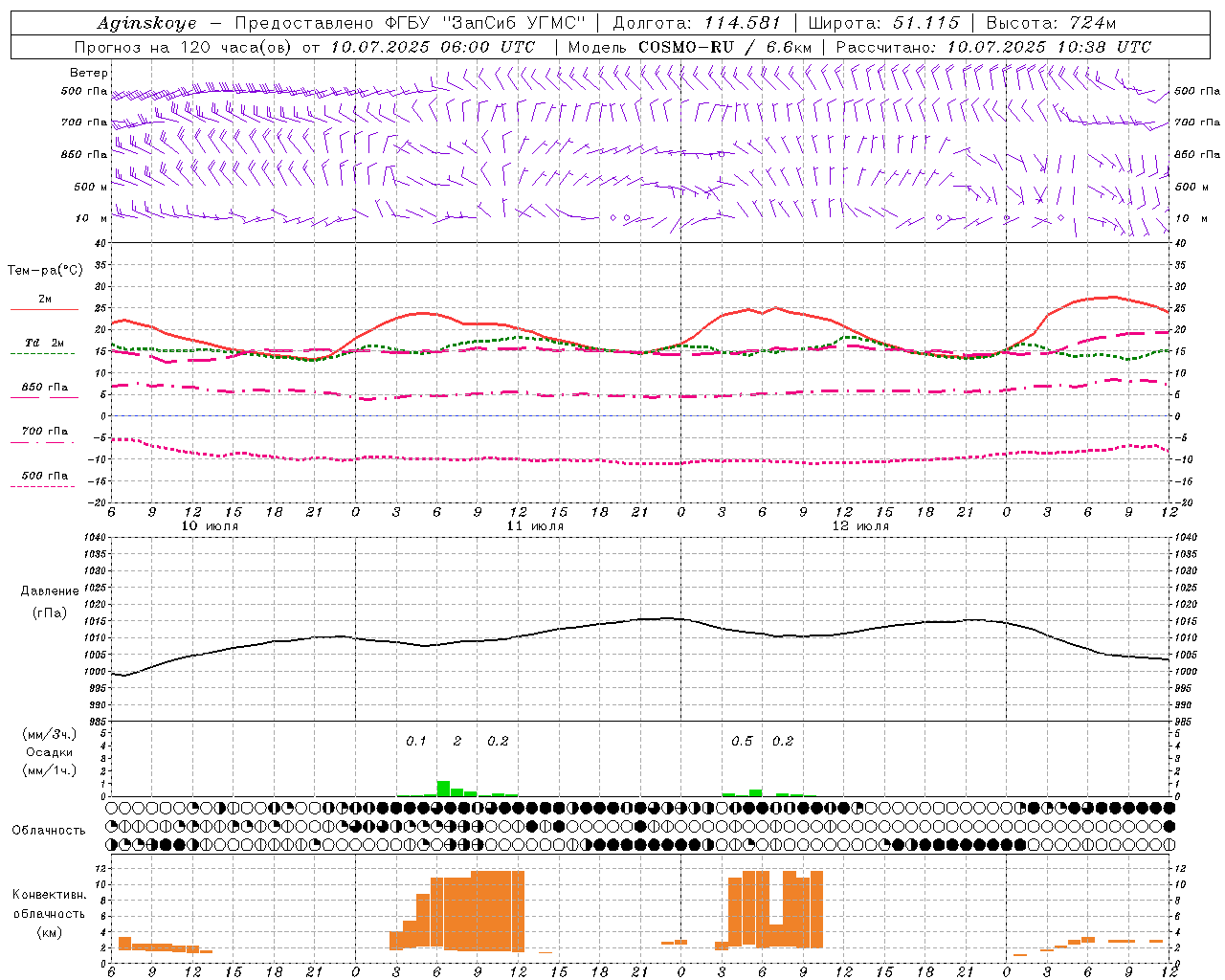Click the (км) unit under облачность
The height and width of the screenshot is (980, 1225).
pos(49,931)
